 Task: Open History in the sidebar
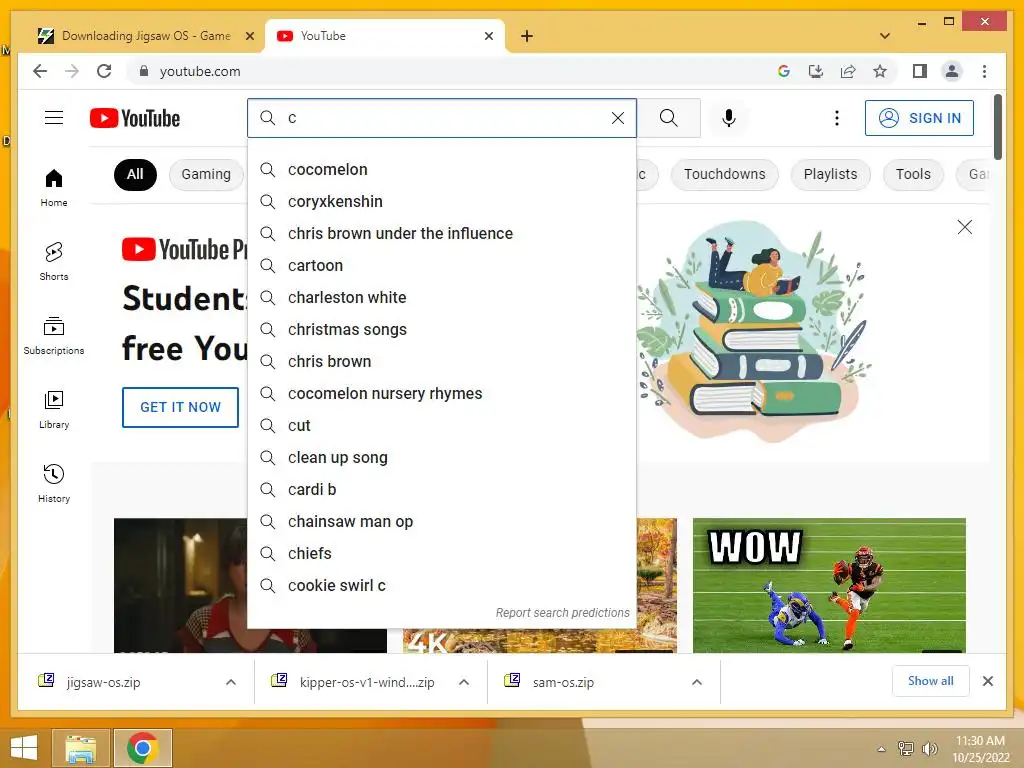pyautogui.click(x=54, y=483)
